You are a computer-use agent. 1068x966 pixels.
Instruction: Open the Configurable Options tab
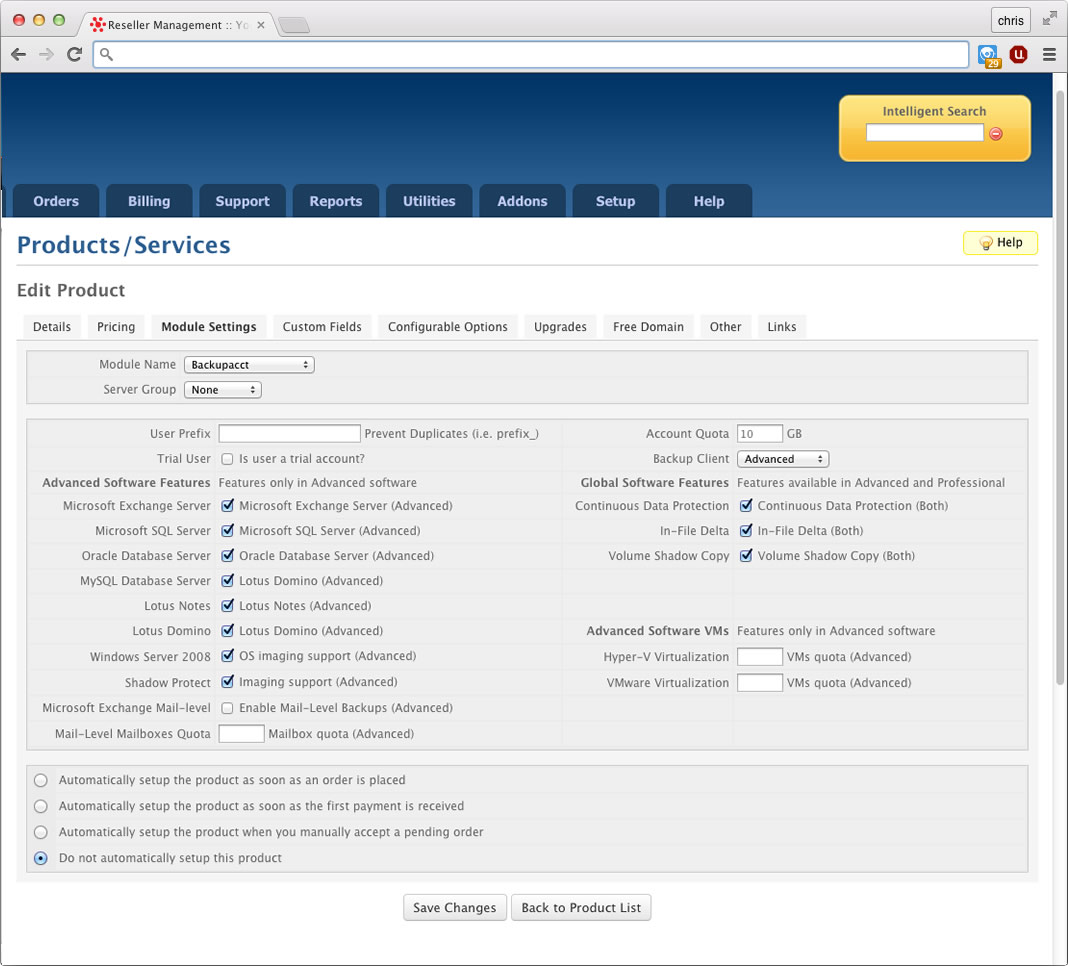click(x=447, y=326)
